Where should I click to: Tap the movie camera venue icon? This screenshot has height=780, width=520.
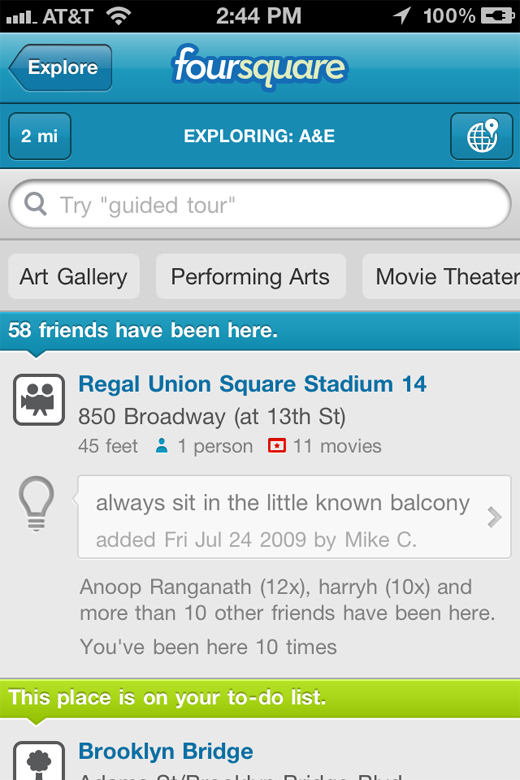click(39, 400)
